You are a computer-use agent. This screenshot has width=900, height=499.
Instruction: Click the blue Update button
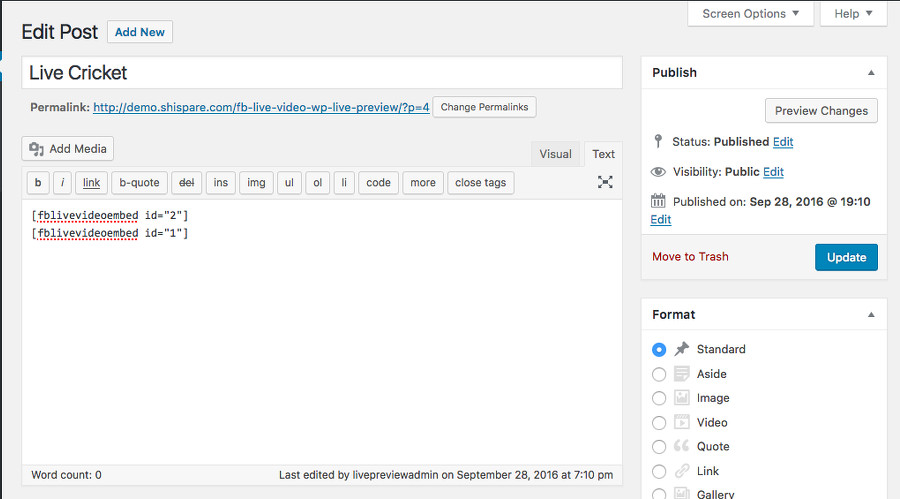pos(846,257)
